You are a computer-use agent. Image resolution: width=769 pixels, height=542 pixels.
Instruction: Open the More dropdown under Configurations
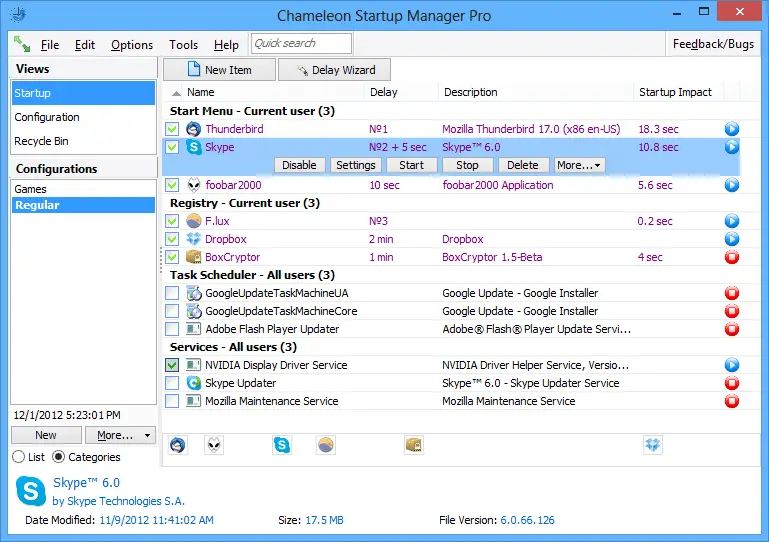(x=120, y=435)
